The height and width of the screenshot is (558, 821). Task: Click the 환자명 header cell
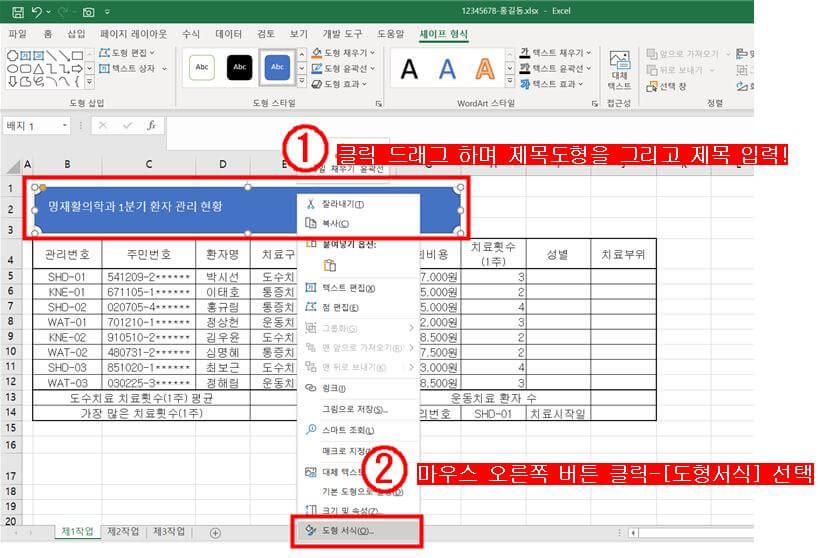coord(223,254)
